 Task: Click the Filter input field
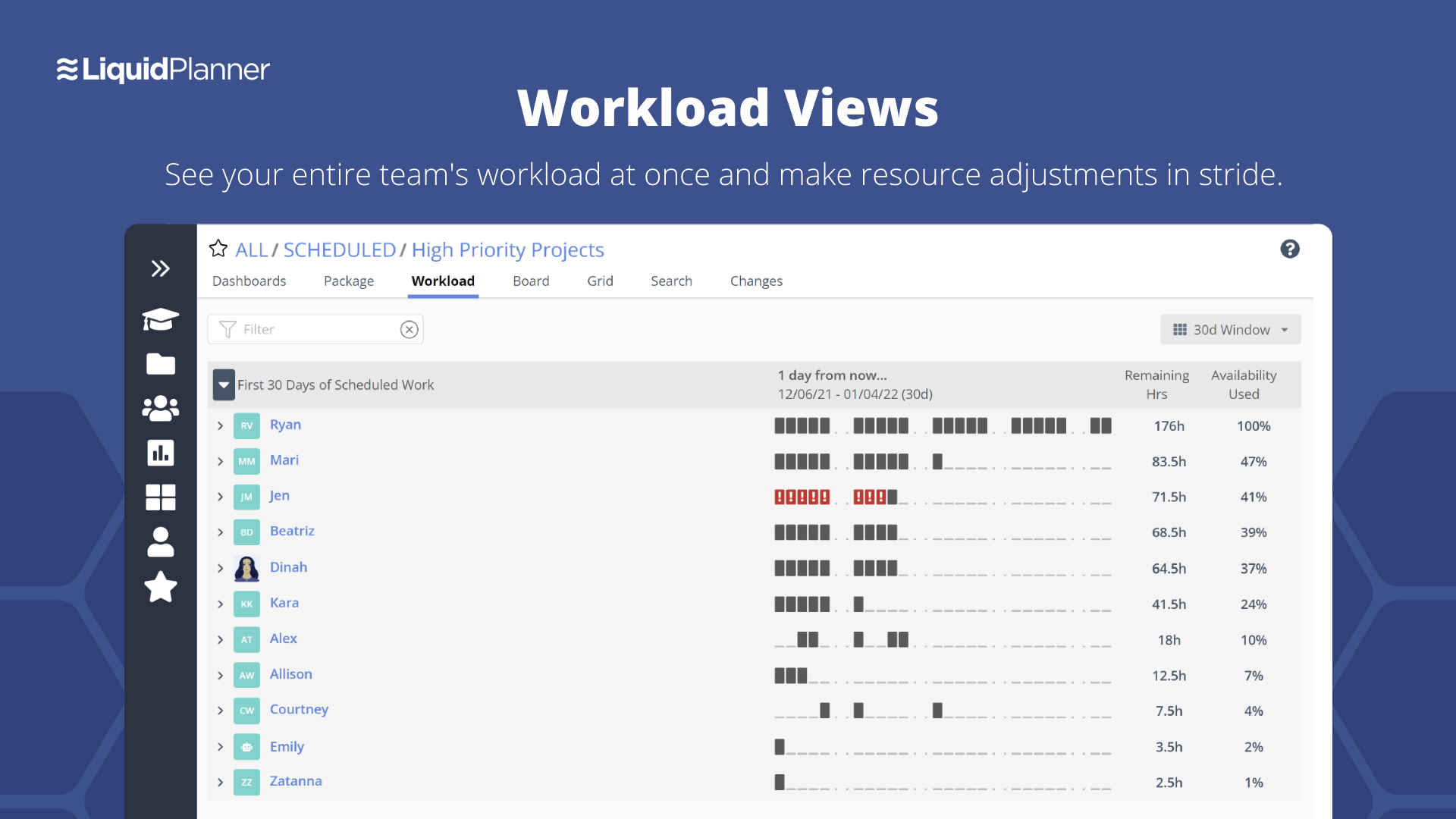pyautogui.click(x=315, y=329)
